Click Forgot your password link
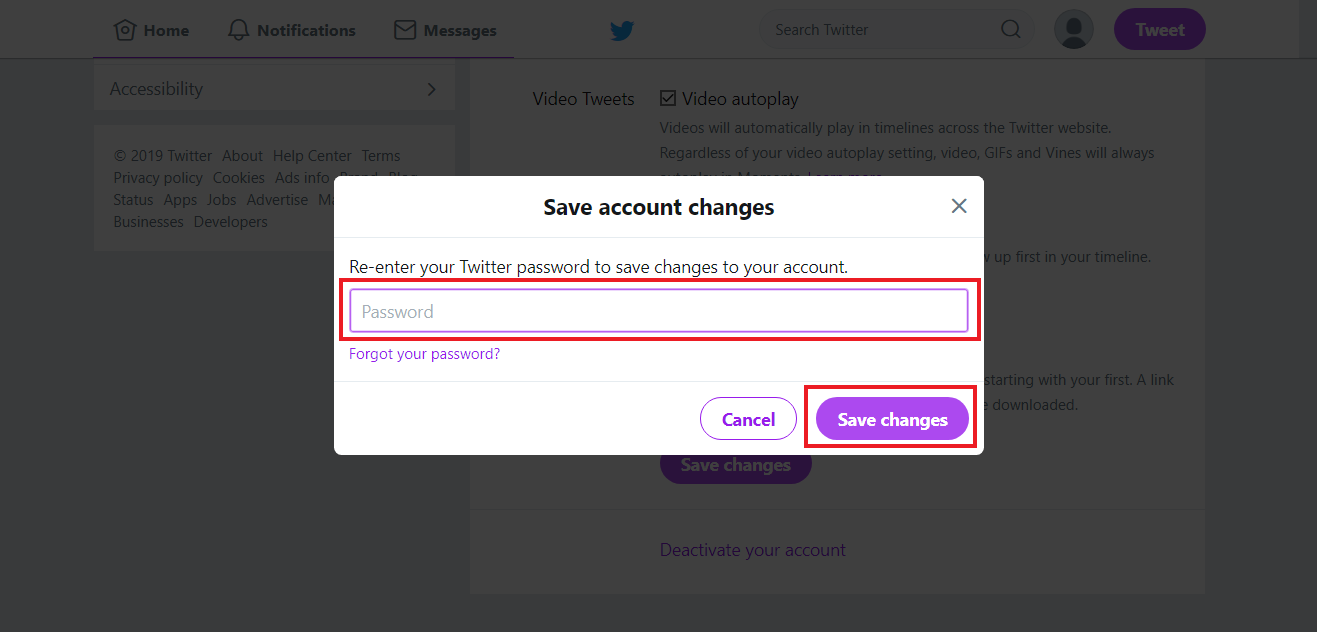 pos(424,354)
